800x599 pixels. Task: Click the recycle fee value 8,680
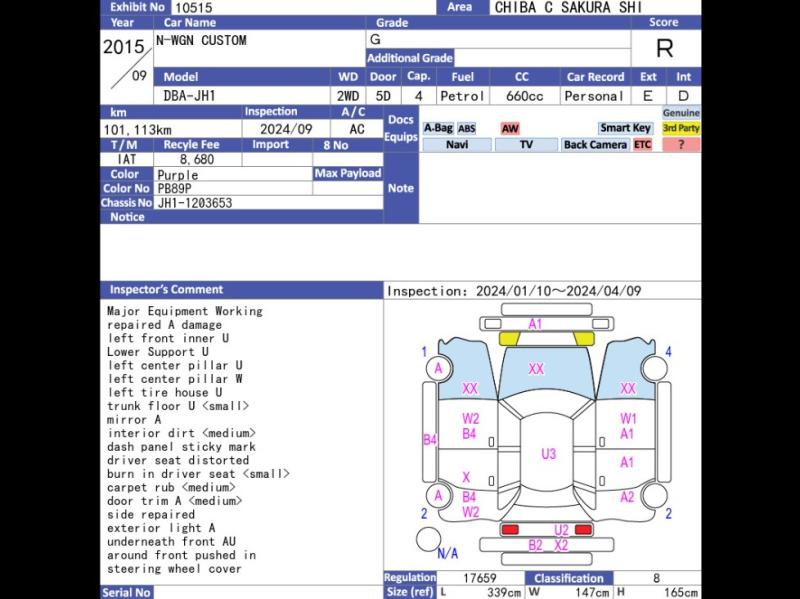pyautogui.click(x=196, y=160)
